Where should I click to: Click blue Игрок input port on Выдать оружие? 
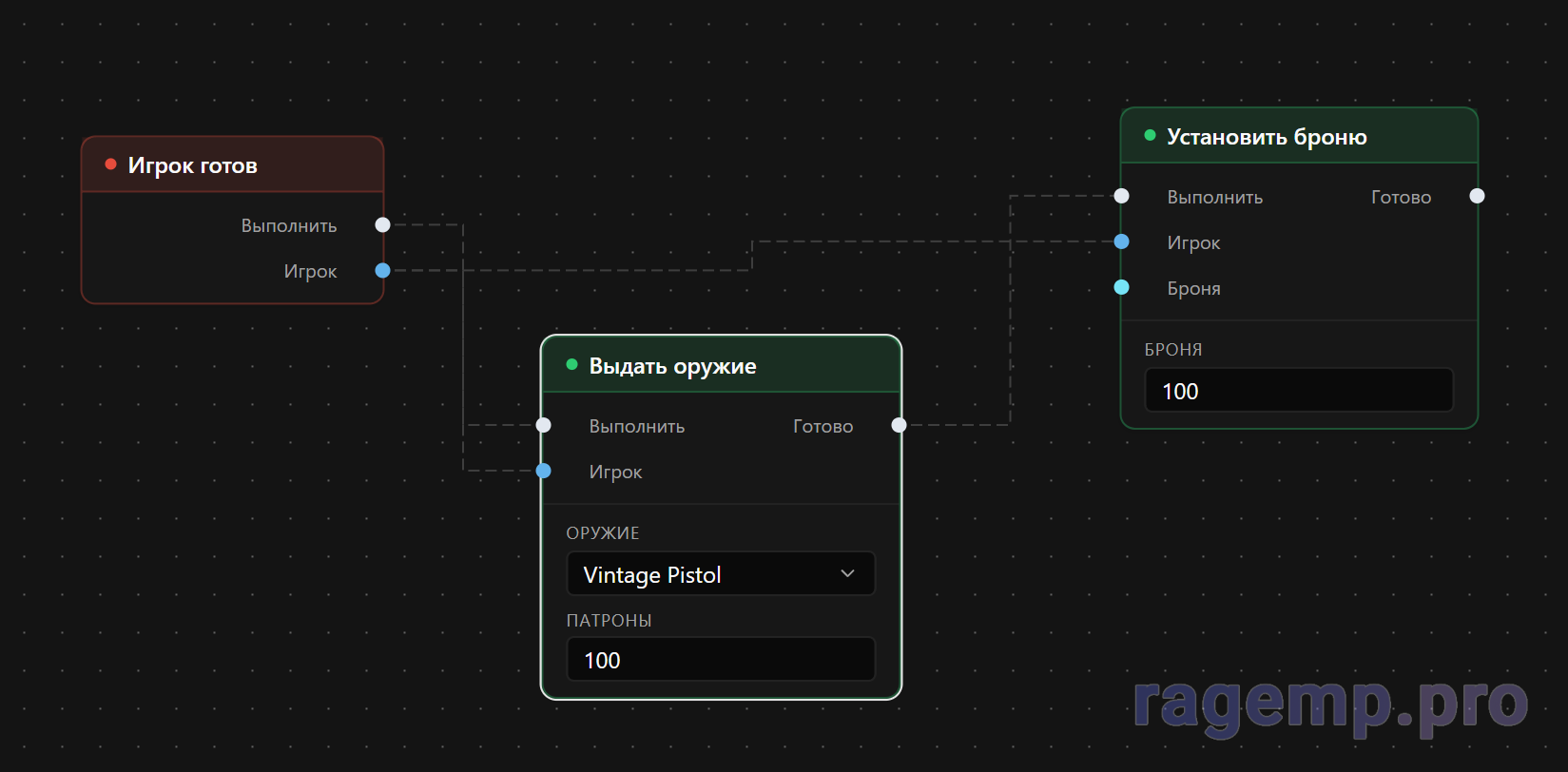point(544,471)
